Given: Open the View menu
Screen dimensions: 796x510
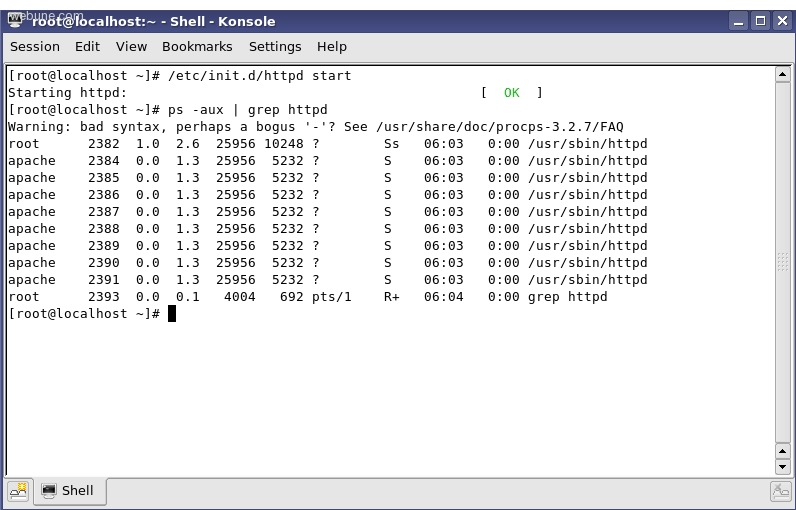Looking at the screenshot, I should click(131, 47).
